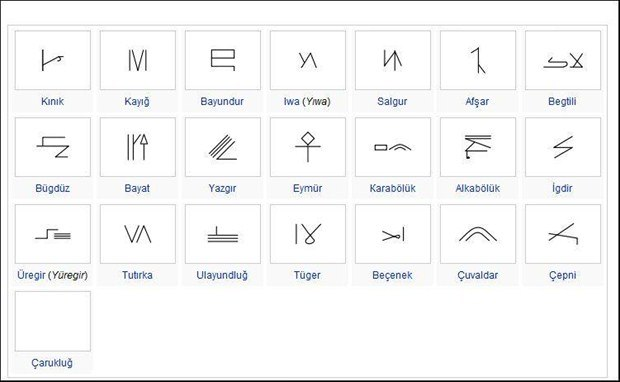Open the Kınık tamga symbol image
Image resolution: width=620 pixels, height=382 pixels.
[x=53, y=60]
